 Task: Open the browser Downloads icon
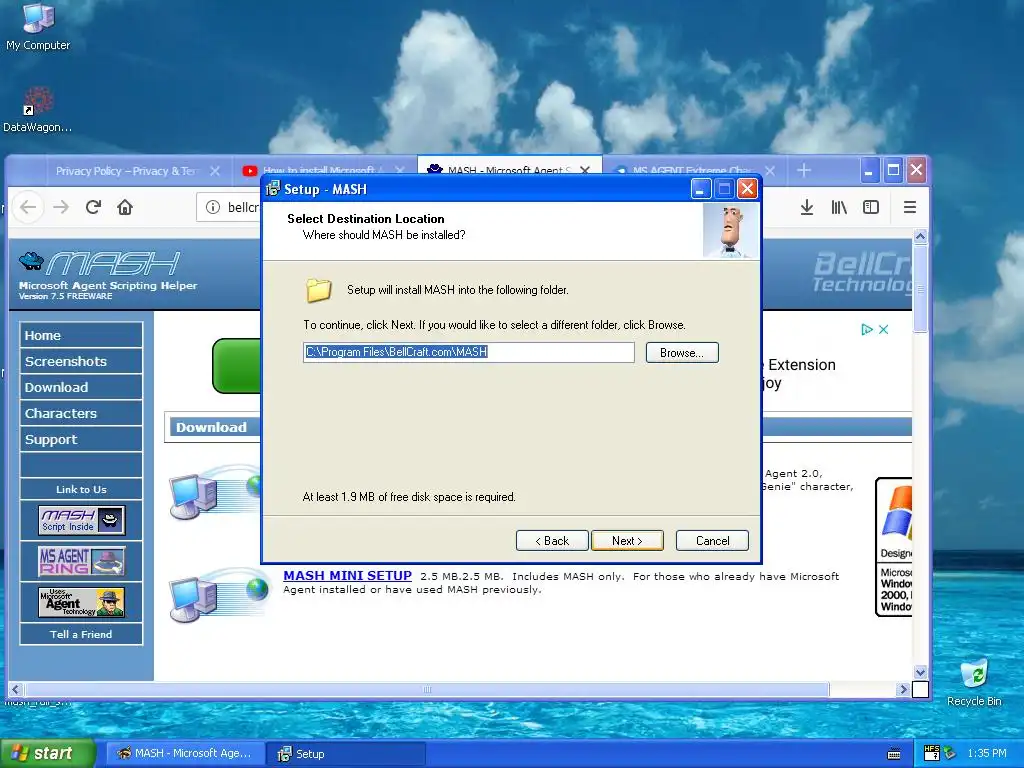807,207
